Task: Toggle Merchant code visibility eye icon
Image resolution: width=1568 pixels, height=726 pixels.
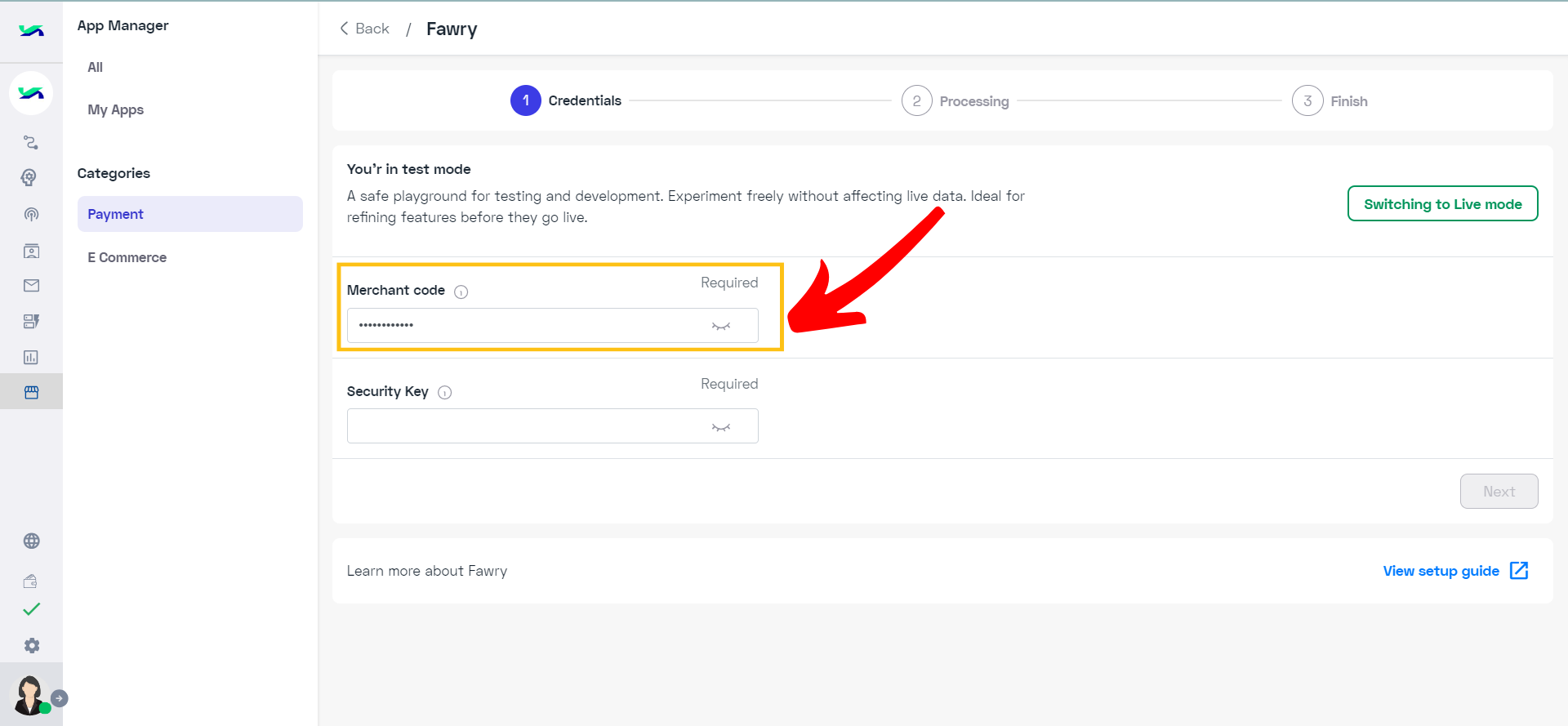Action: click(x=720, y=326)
